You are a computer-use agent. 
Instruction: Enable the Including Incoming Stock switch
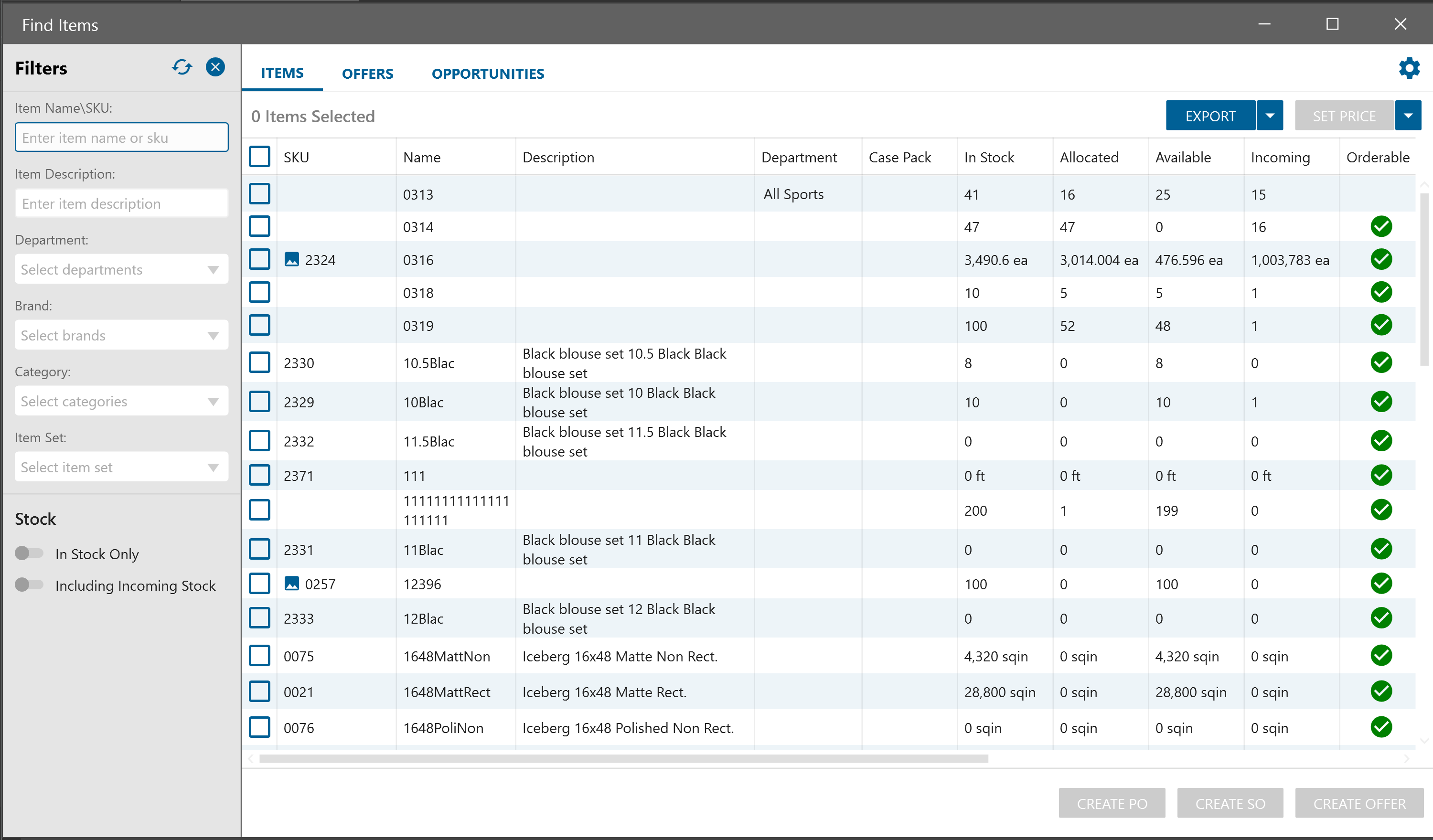coord(29,585)
